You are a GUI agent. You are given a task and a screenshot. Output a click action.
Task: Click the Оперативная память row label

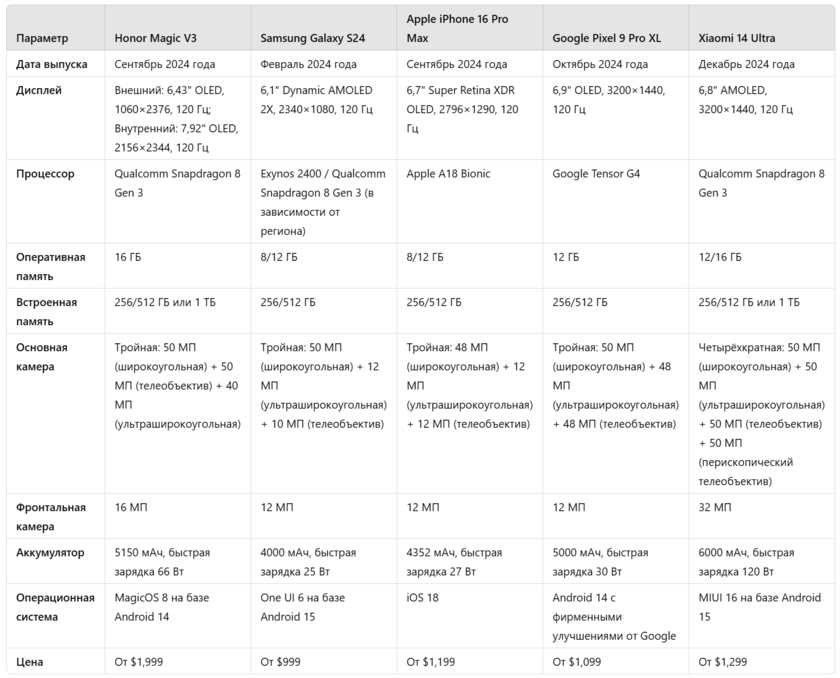click(51, 266)
